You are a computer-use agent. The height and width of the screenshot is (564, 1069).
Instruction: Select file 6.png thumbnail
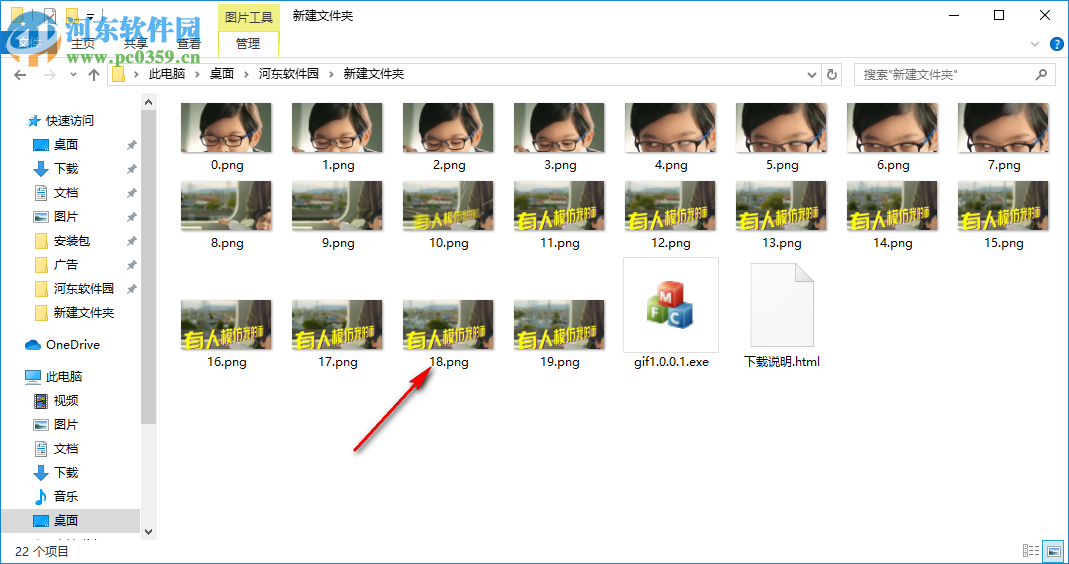[x=892, y=128]
